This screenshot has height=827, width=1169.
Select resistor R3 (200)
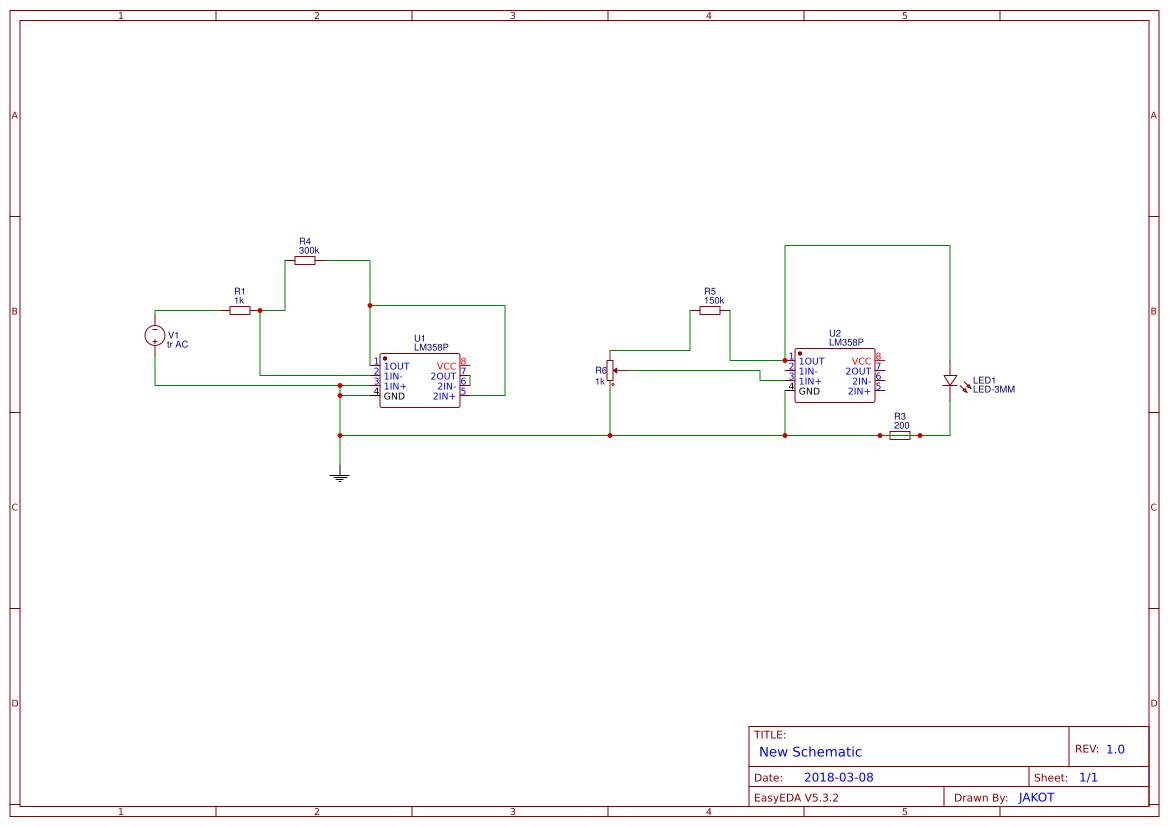[898, 434]
